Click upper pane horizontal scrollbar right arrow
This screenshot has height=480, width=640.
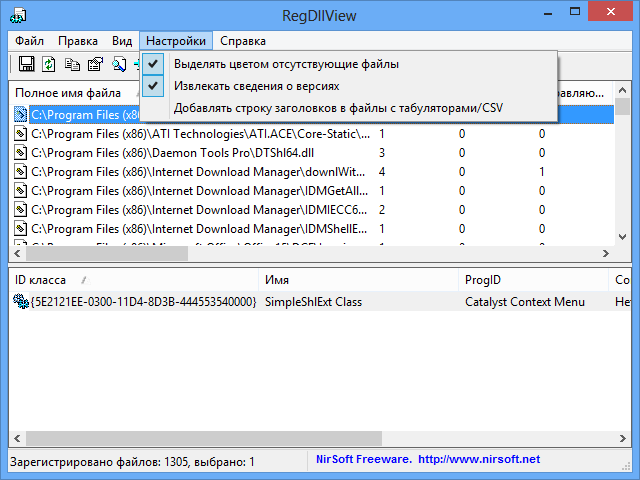click(606, 253)
